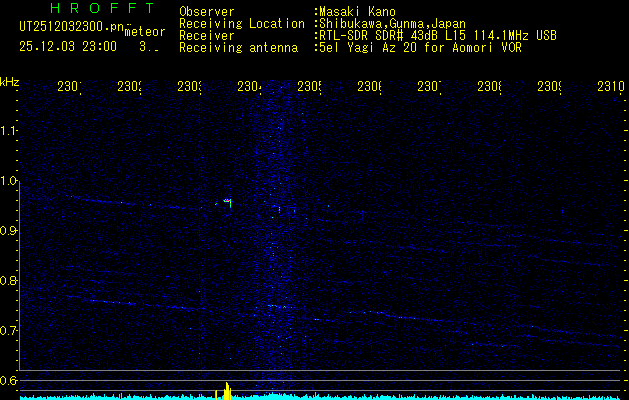This screenshot has width=629, height=400.
Task: Click the "Observer" field label
Action: click(x=207, y=12)
